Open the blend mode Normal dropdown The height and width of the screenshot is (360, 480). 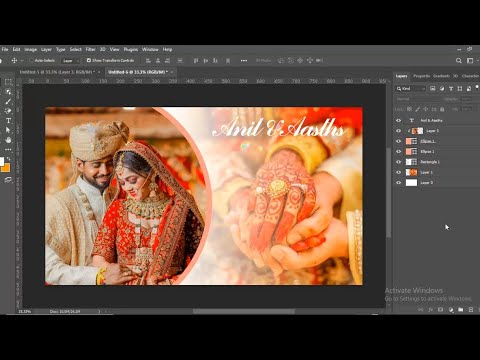[418, 99]
